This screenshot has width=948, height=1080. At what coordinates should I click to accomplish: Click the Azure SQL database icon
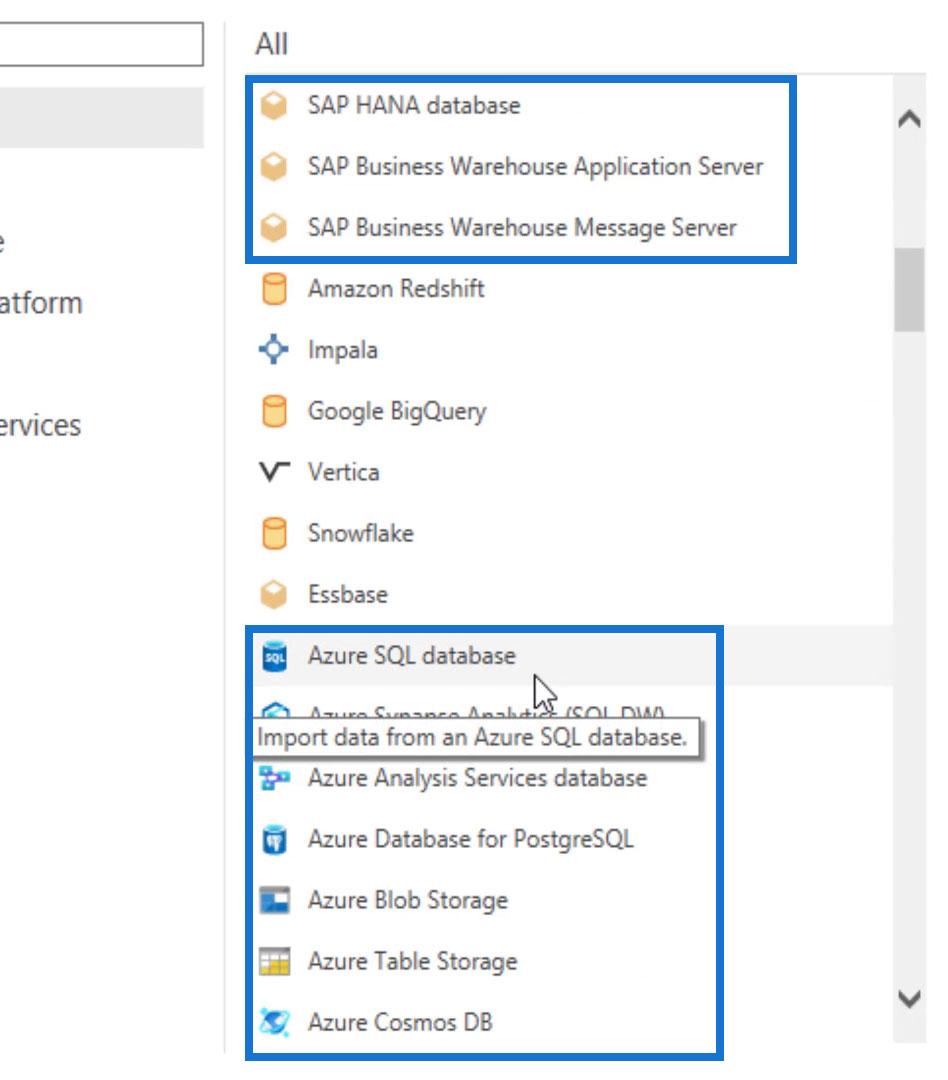(x=273, y=656)
